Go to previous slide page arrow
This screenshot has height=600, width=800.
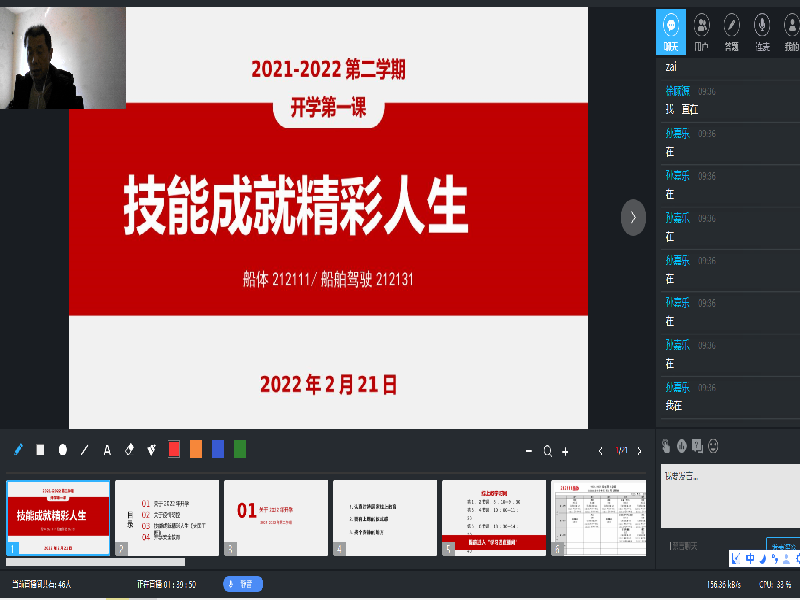point(600,451)
